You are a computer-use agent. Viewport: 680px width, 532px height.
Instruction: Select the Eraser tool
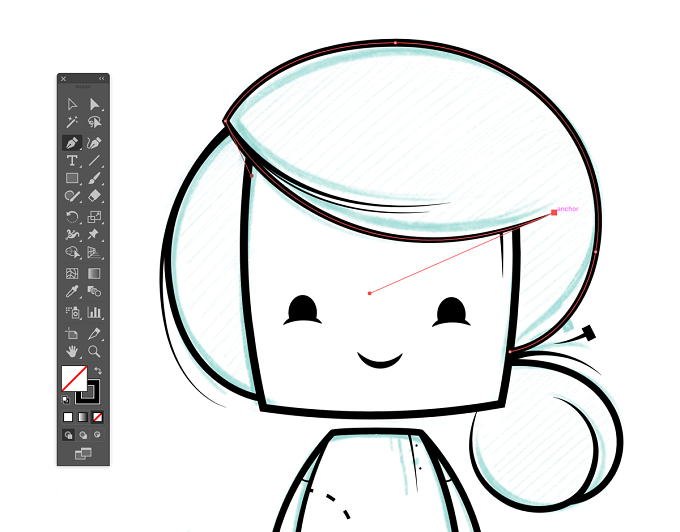point(94,196)
